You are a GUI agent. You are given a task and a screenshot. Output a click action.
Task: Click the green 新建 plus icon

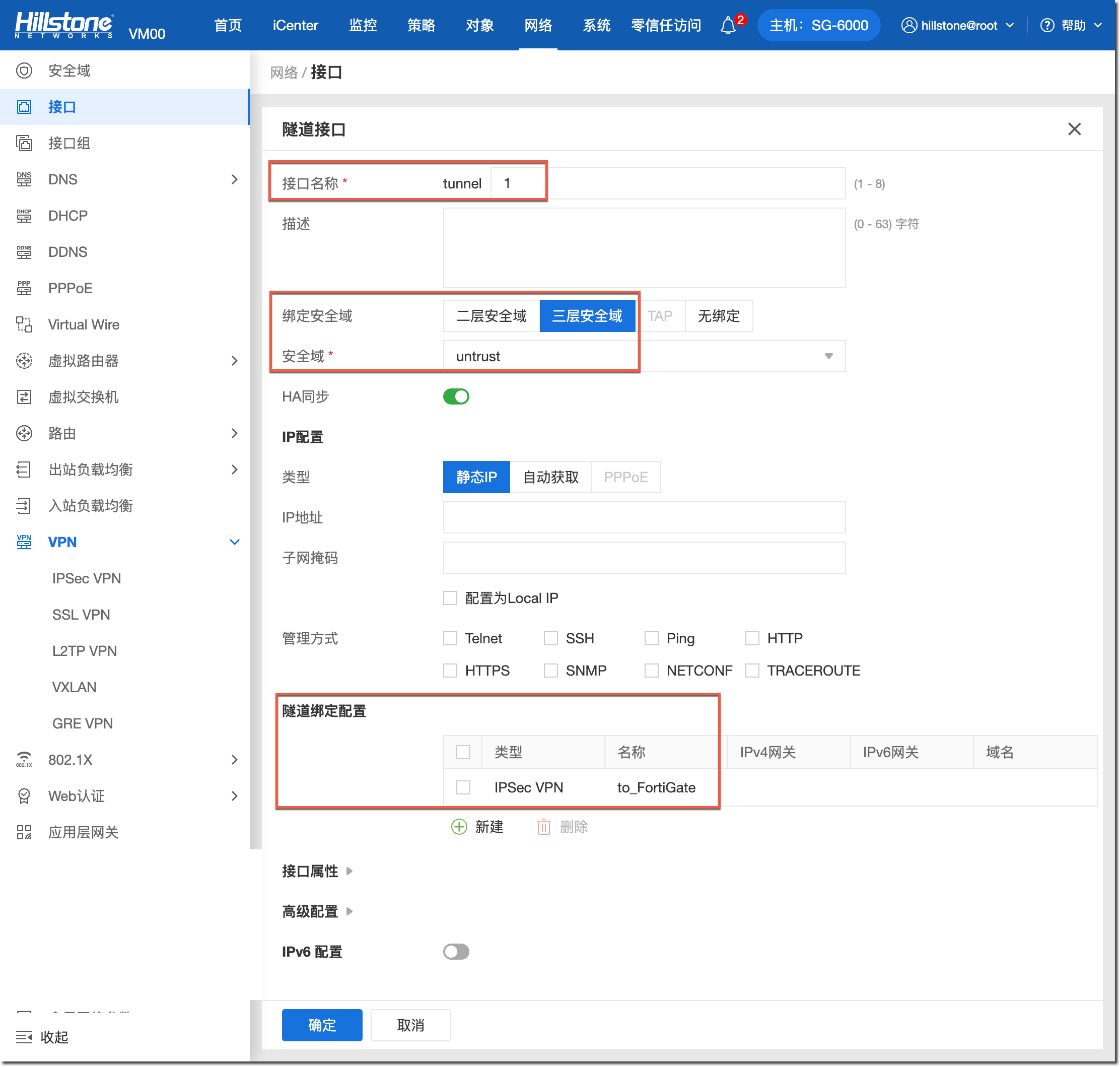tap(459, 826)
